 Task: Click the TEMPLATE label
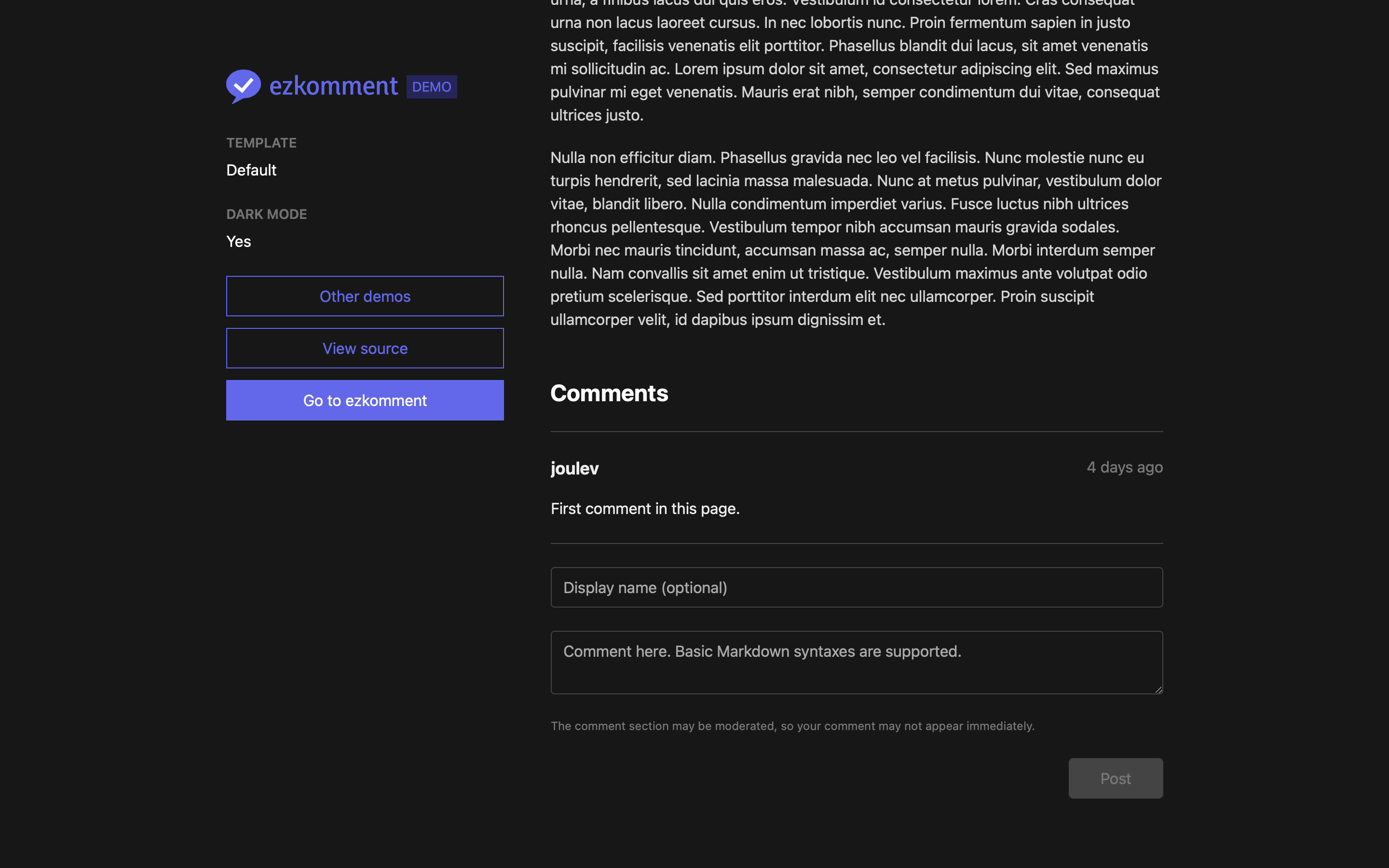pos(261,143)
